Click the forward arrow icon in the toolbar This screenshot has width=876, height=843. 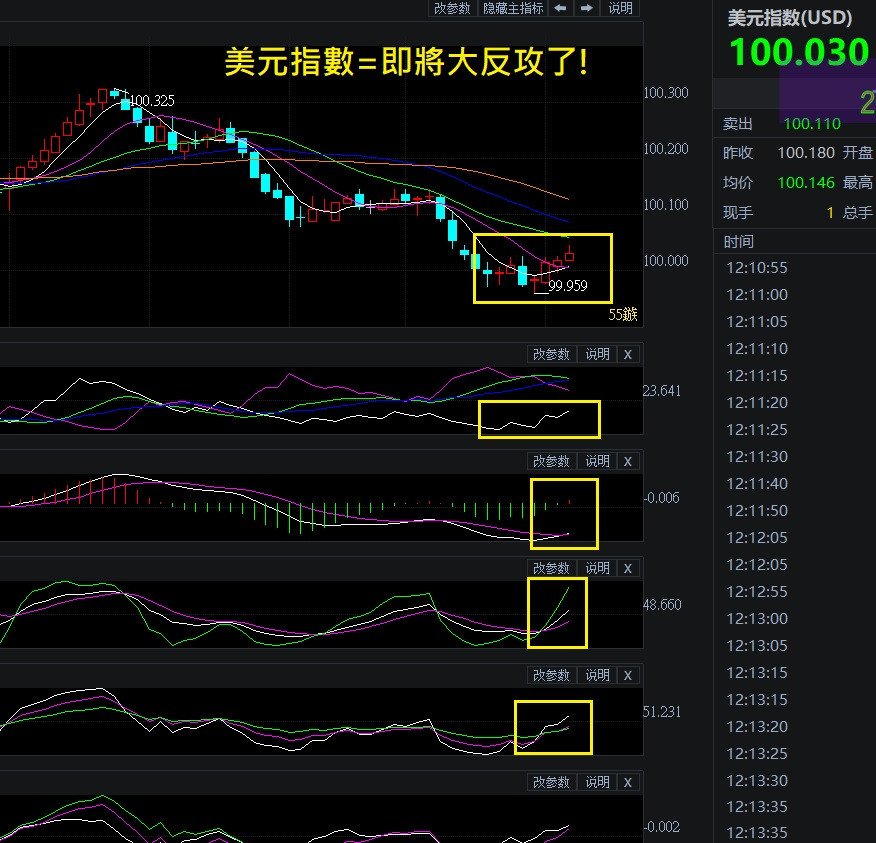(x=584, y=8)
